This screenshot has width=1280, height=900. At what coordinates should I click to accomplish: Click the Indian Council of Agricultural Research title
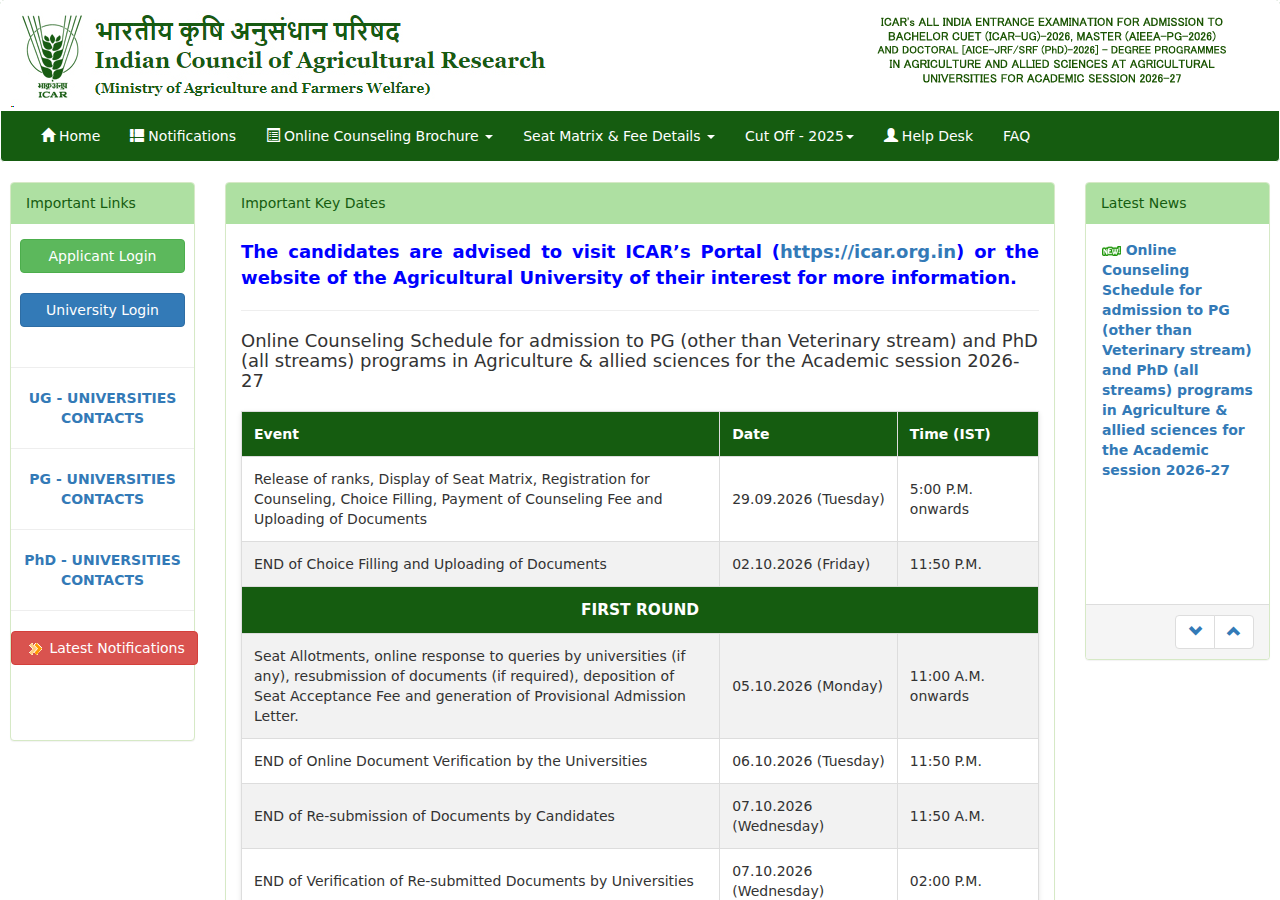pos(320,60)
